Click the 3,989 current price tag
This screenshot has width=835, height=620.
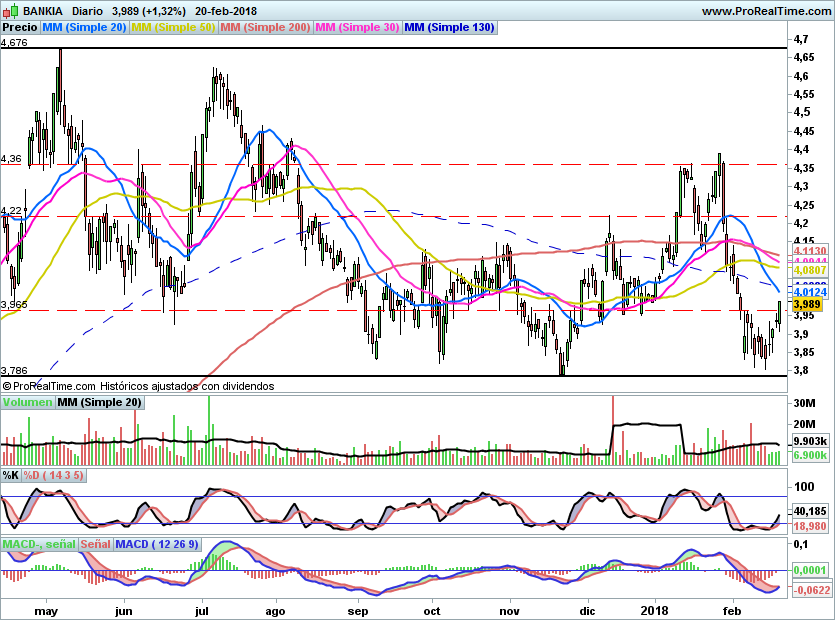tap(807, 304)
